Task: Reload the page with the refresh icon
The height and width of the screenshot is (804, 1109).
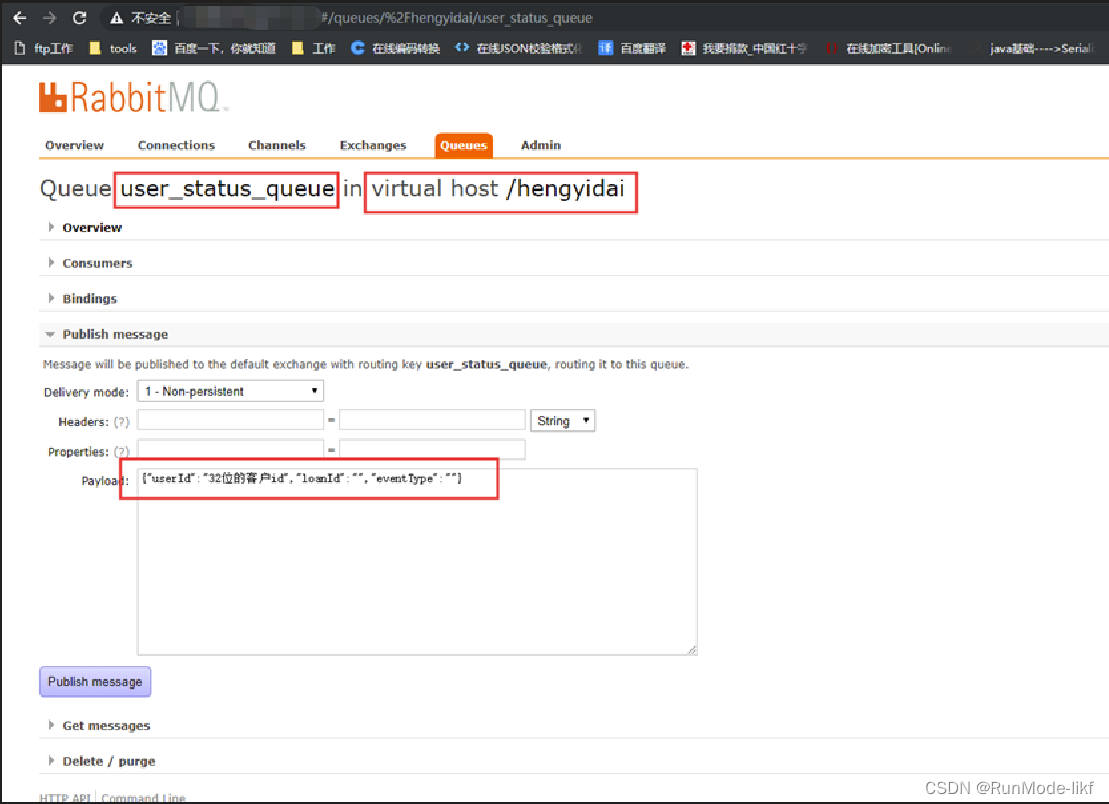Action: [x=79, y=18]
